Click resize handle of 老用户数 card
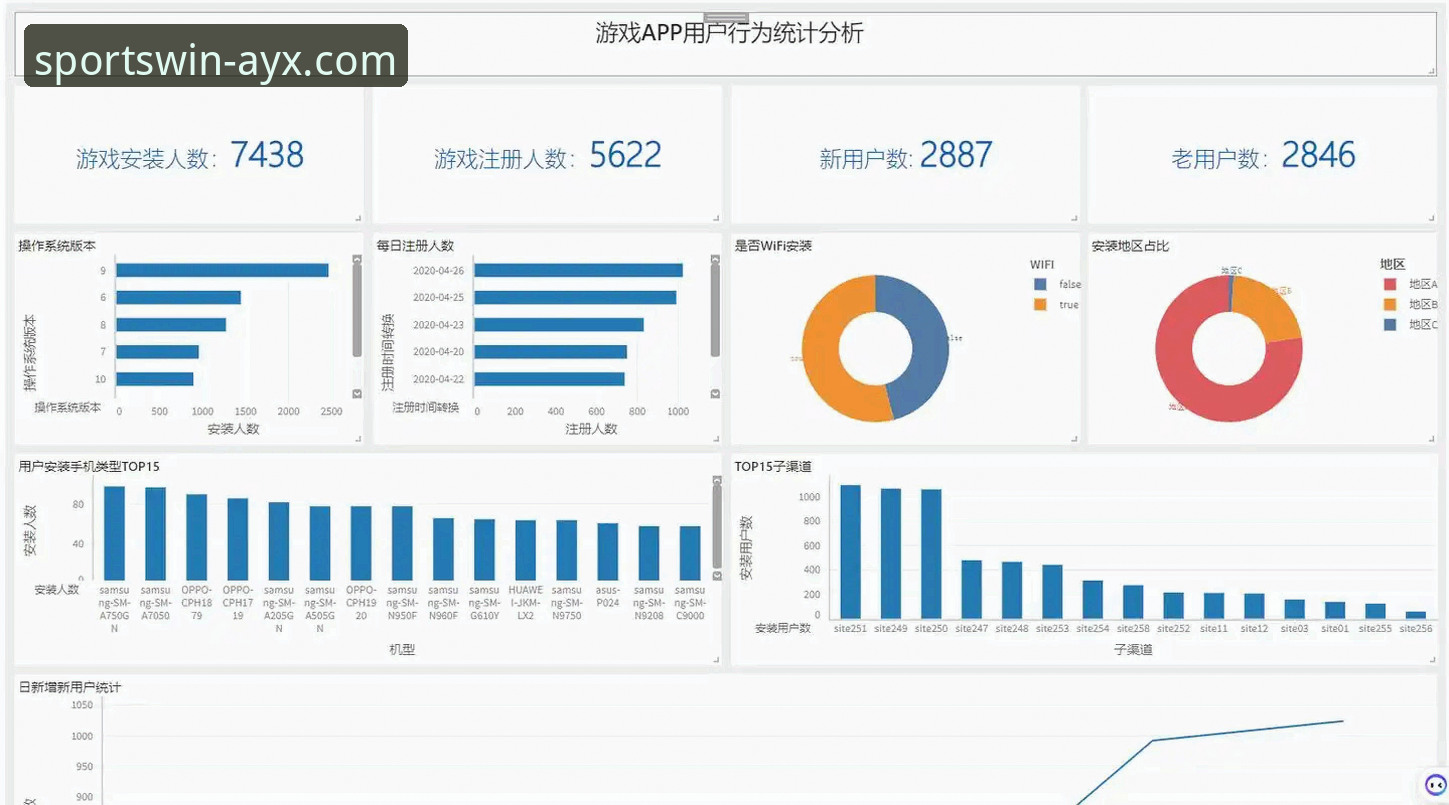The image size is (1449, 805). (1432, 218)
